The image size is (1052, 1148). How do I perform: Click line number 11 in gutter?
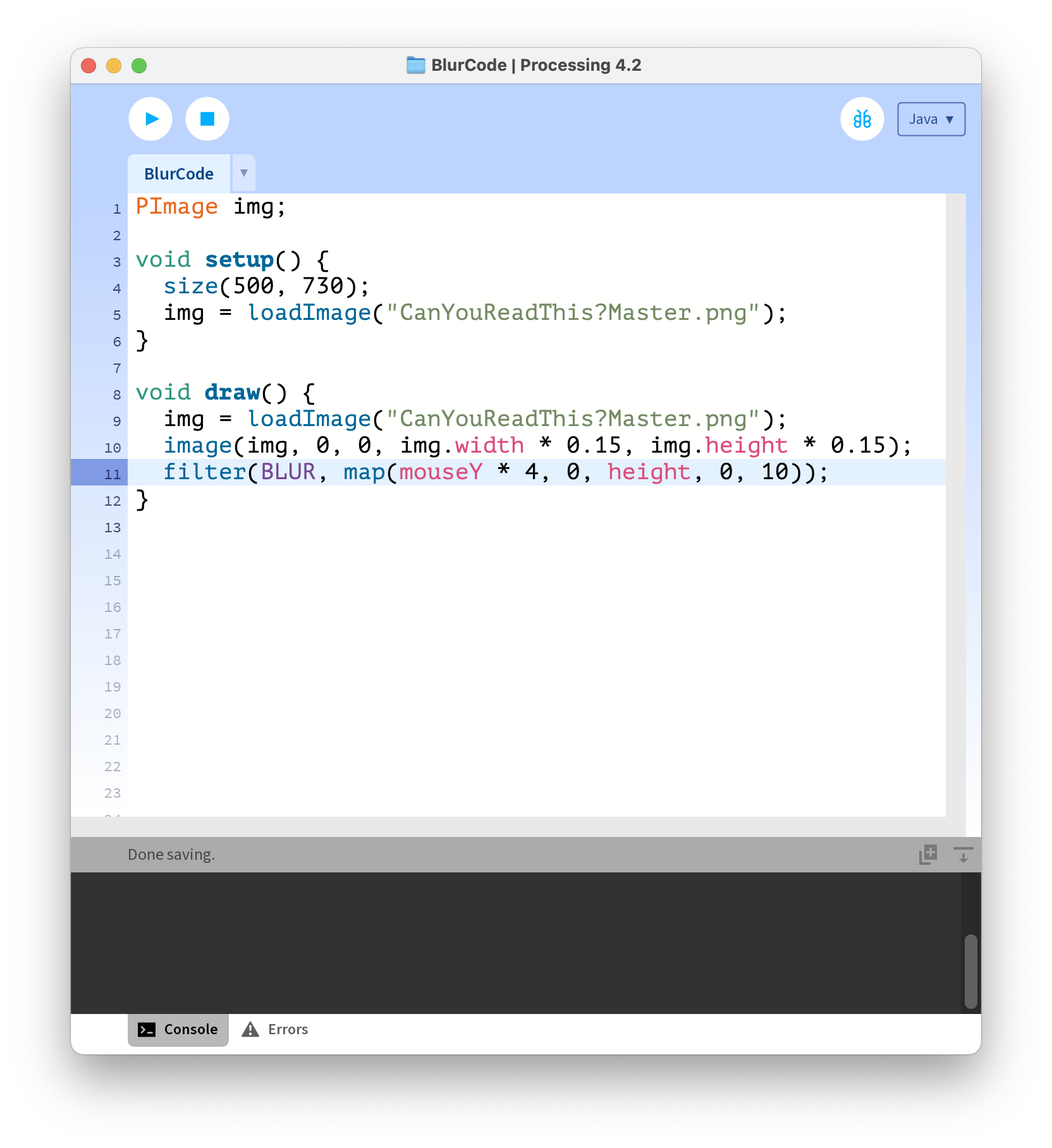coord(113,474)
